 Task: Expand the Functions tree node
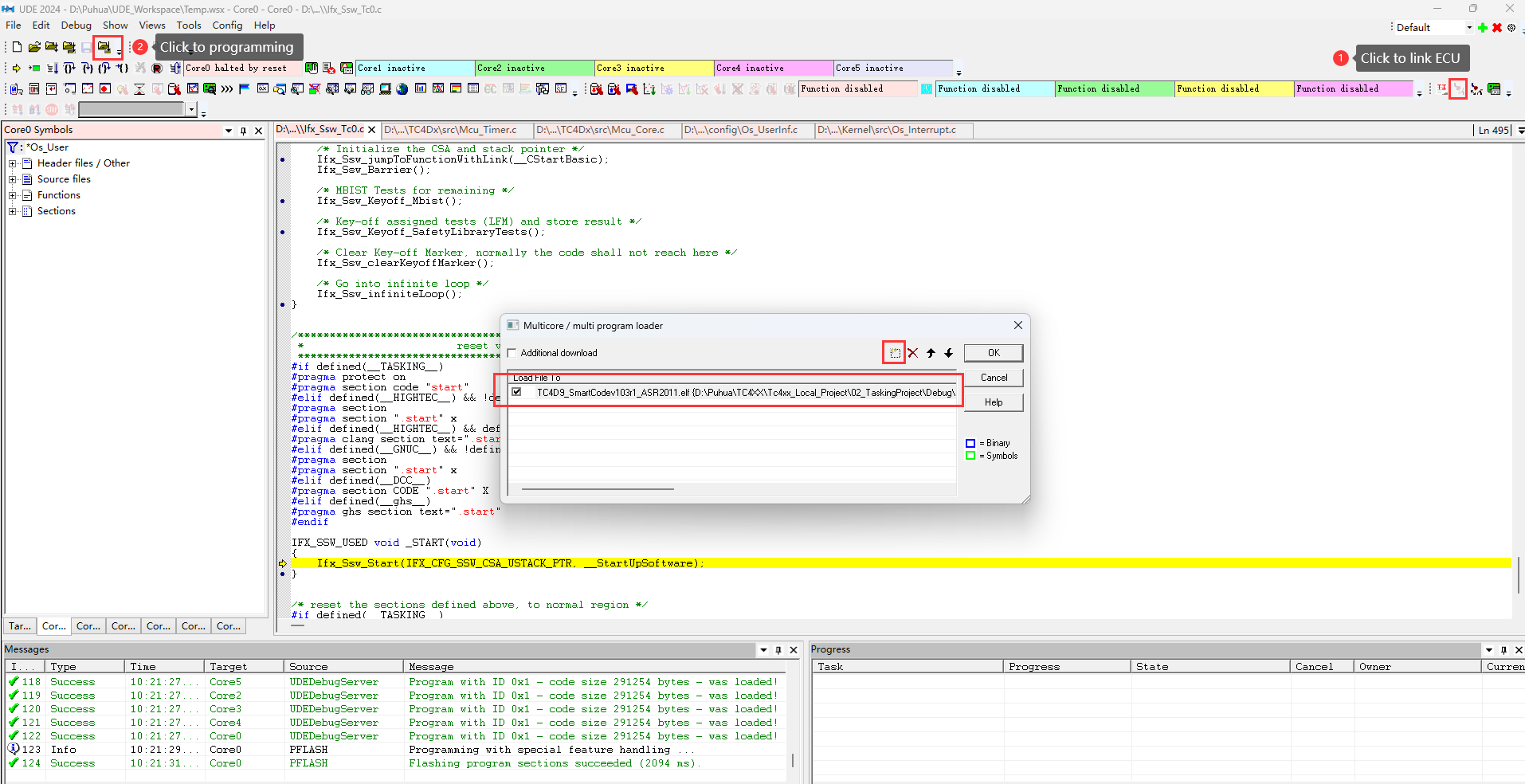(x=13, y=195)
